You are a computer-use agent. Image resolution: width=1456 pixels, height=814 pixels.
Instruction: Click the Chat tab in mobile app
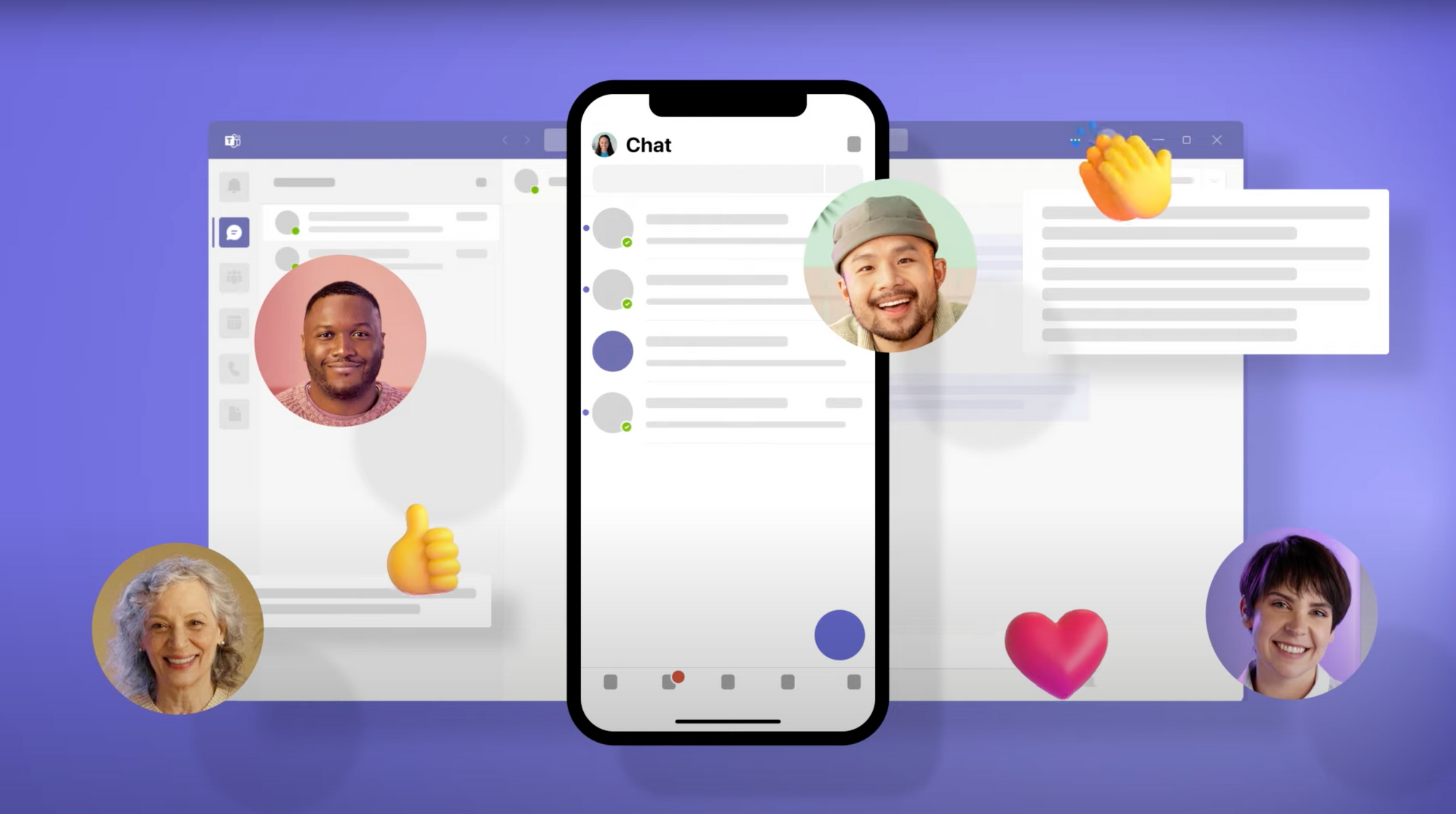[x=668, y=682]
